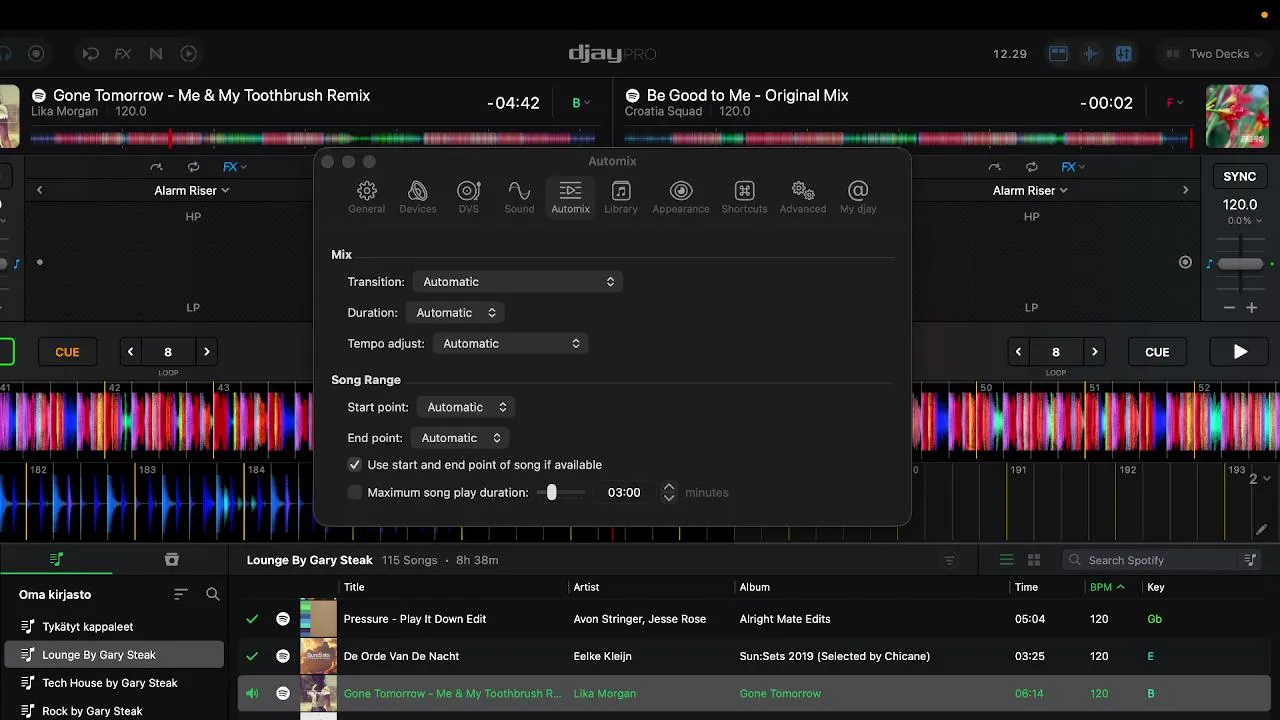Viewport: 1280px width, 720px height.
Task: Switch to the Sound preferences tab
Action: pyautogui.click(x=519, y=197)
